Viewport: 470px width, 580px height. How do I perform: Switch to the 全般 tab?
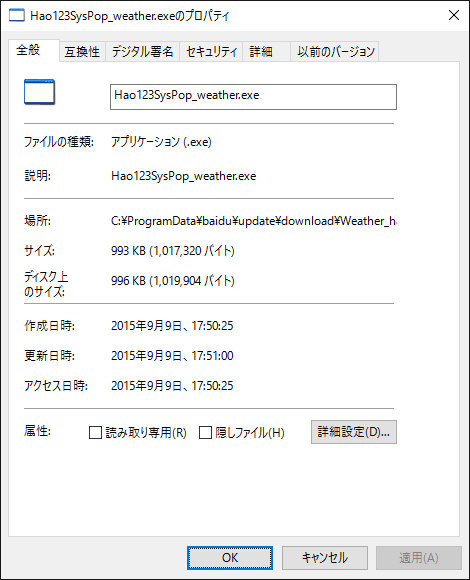tap(34, 50)
